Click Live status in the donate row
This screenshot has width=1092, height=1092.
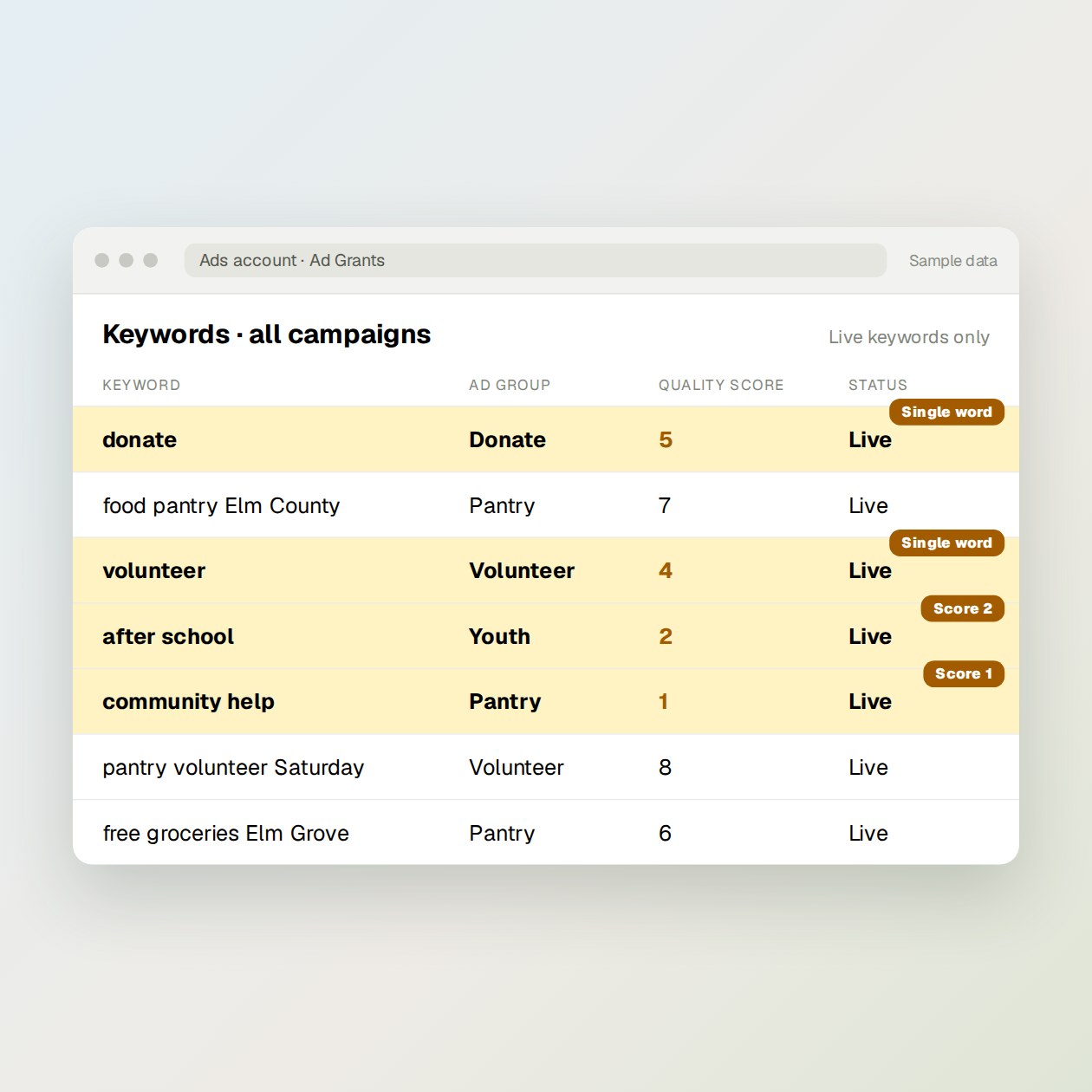click(x=870, y=439)
